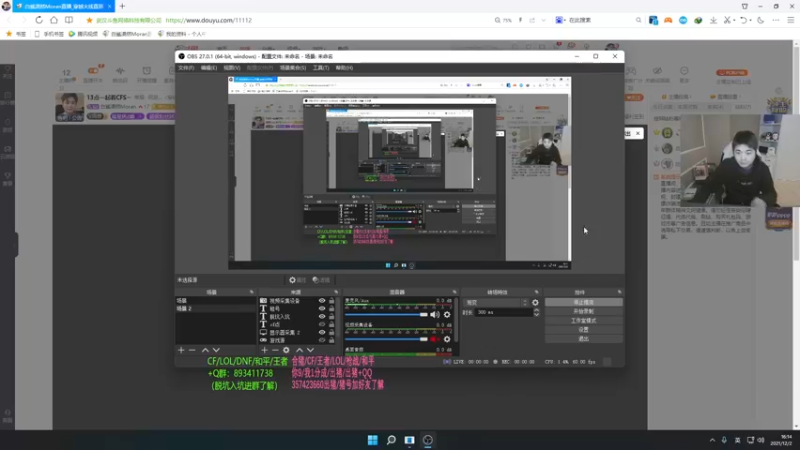Click 开始录制 to start recording
The width and height of the screenshot is (800, 450).
[584, 312]
